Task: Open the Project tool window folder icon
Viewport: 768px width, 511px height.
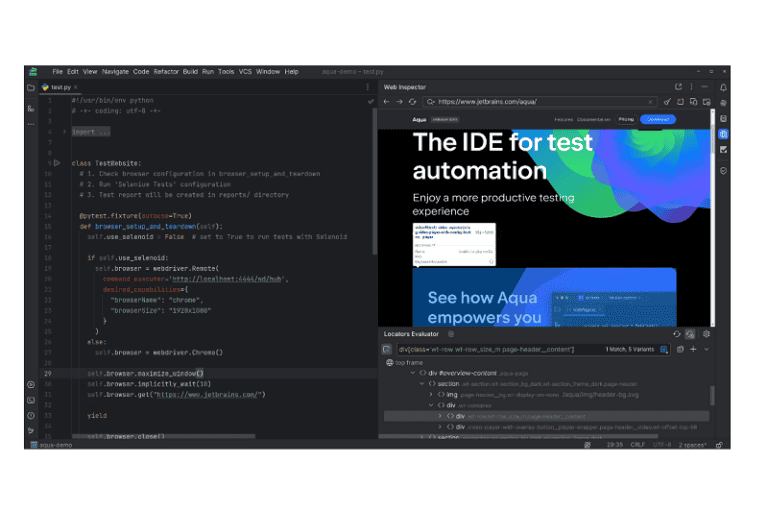Action: click(x=32, y=88)
